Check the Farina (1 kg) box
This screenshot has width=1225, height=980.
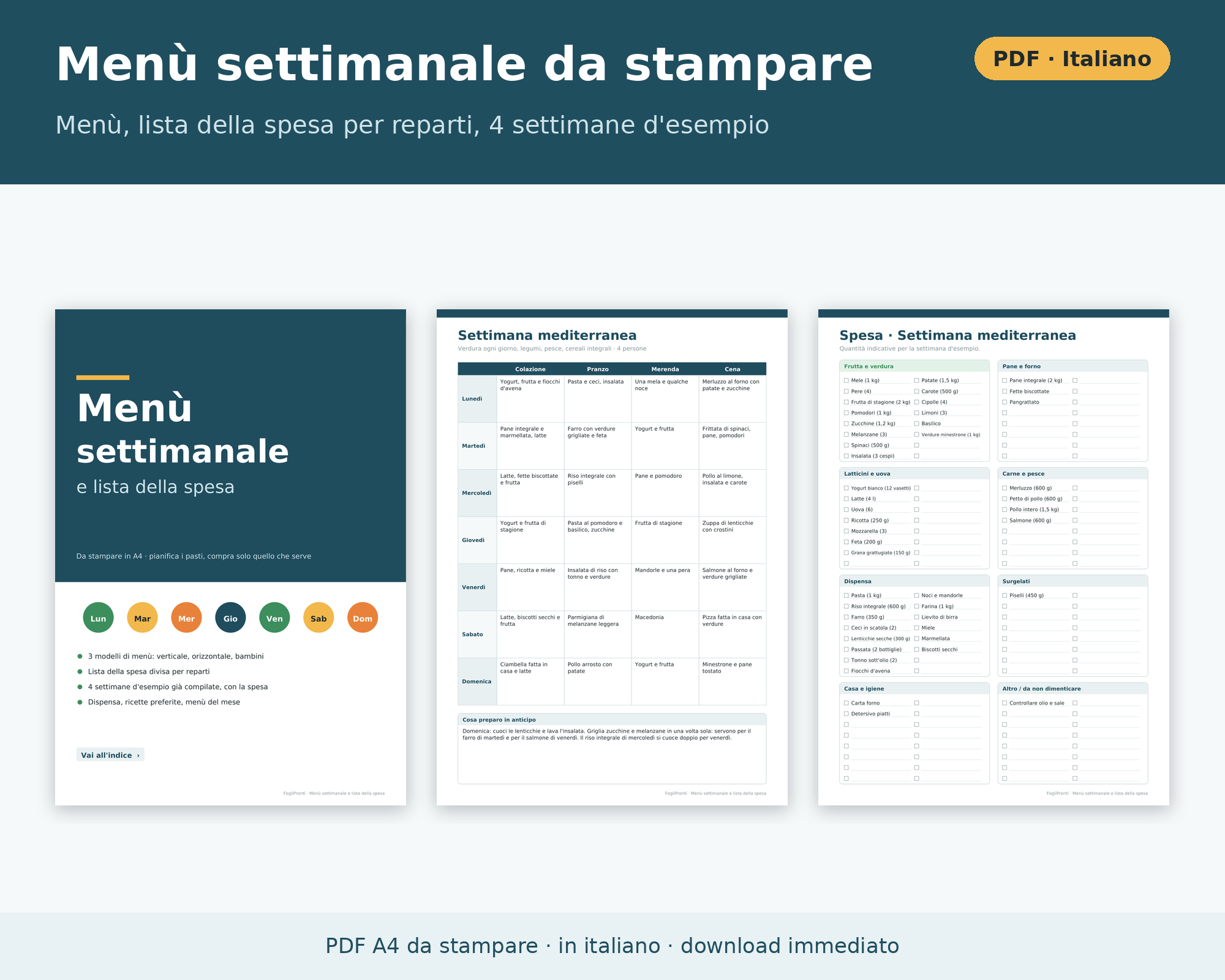click(917, 606)
